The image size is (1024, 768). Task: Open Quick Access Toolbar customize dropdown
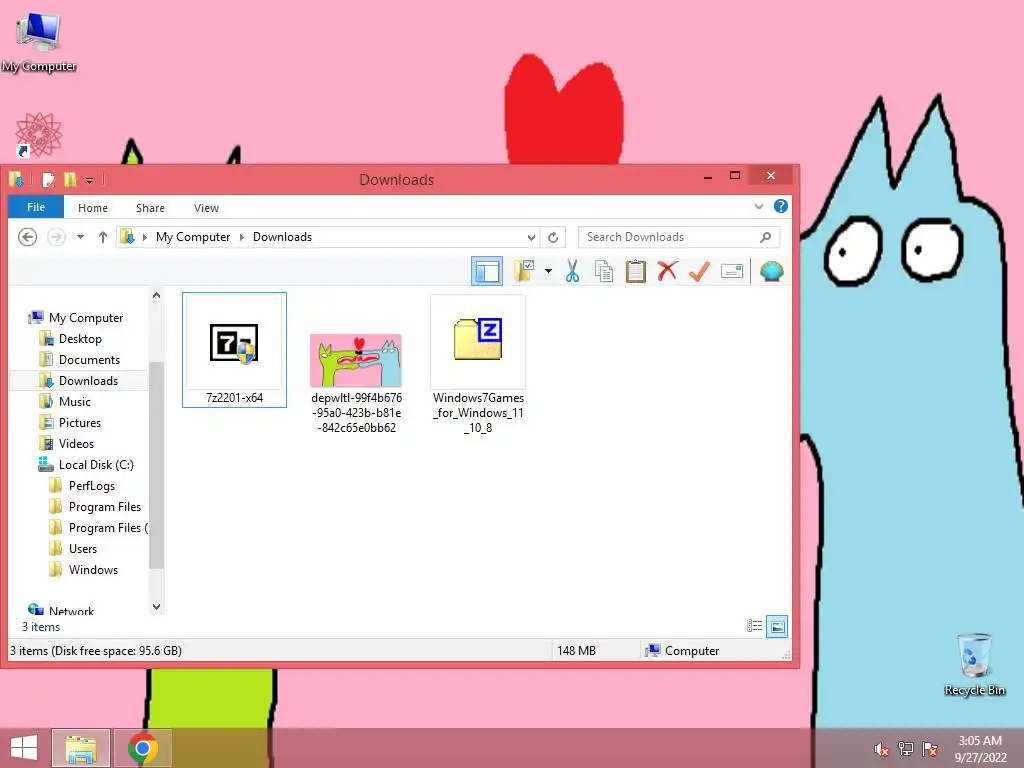click(x=89, y=180)
